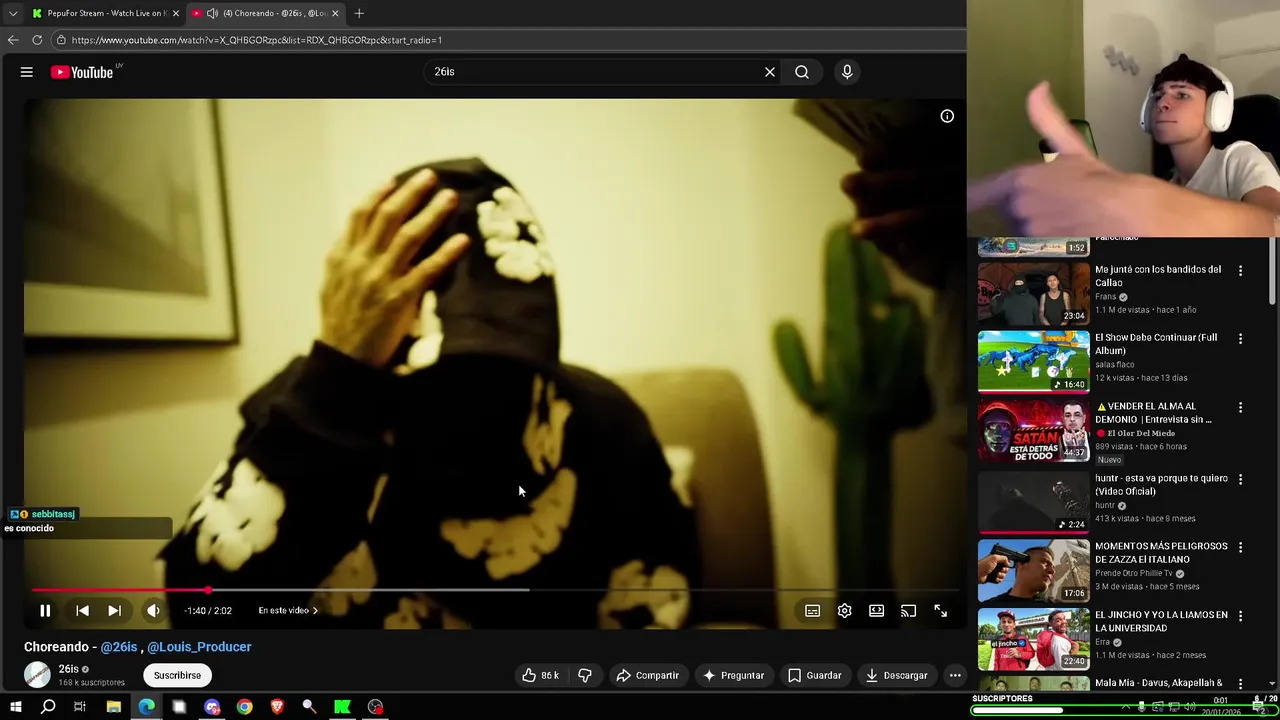Screen dimensions: 1280x720
Task: Open options for 'Mala Mía - Davus' video
Action: click(1240, 685)
